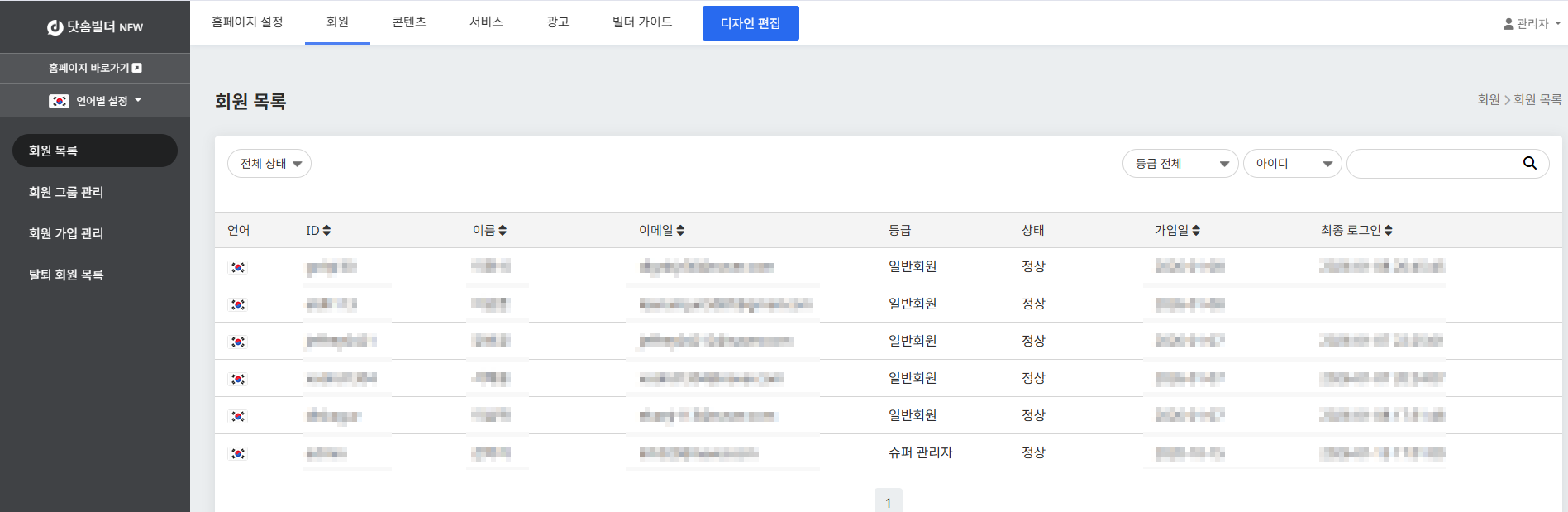Click the 닷홈빌더 logo icon
Viewport: 1568px width, 512px height.
click(55, 27)
